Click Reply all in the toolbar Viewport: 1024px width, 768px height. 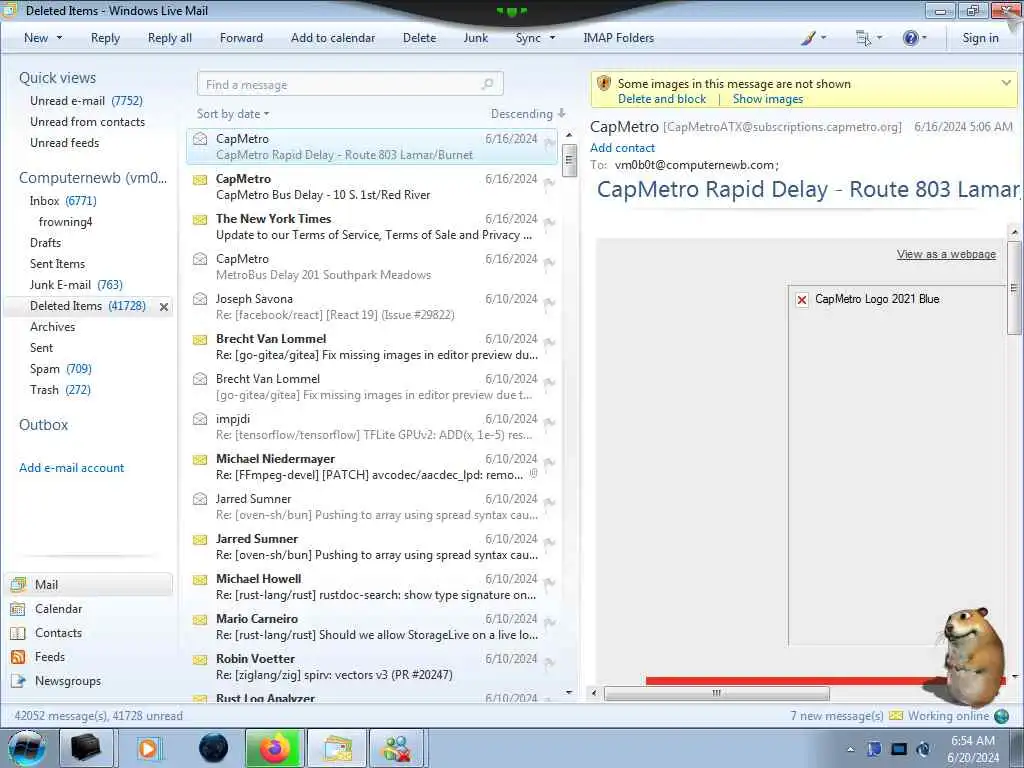pos(170,38)
